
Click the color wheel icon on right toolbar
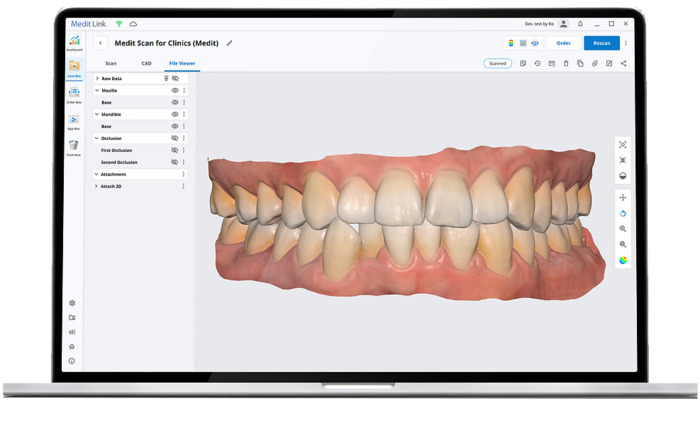coord(623,260)
